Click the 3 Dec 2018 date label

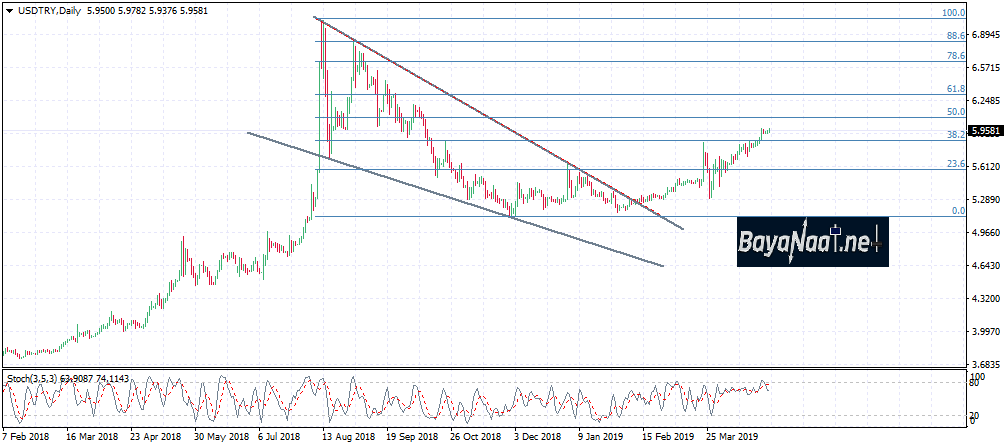coord(536,437)
